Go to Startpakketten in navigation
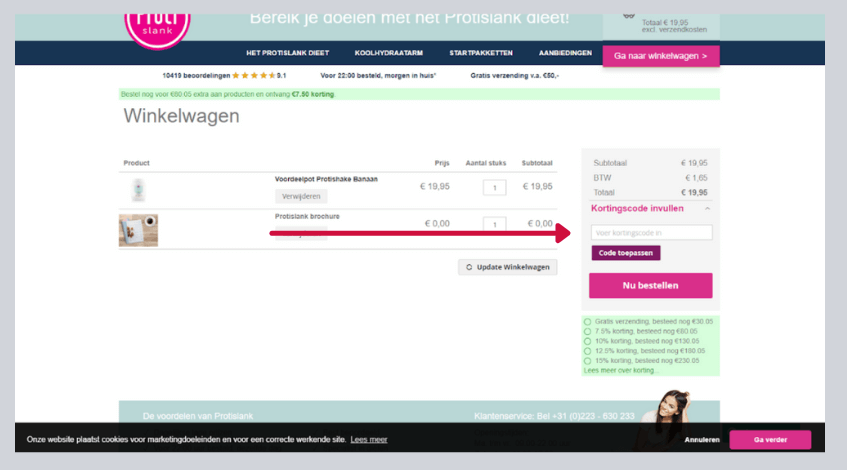 [481, 53]
